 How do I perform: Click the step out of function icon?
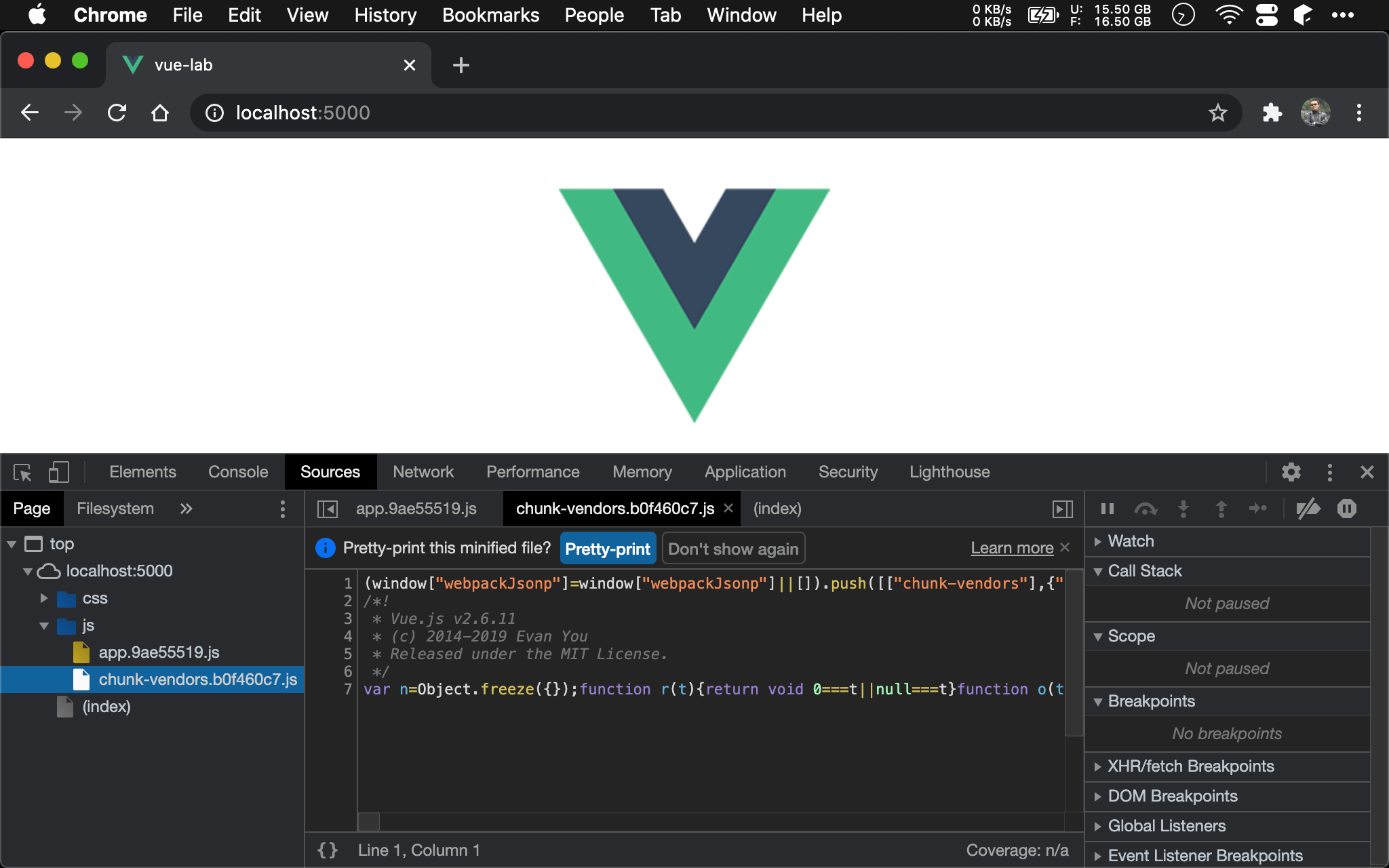click(1221, 509)
